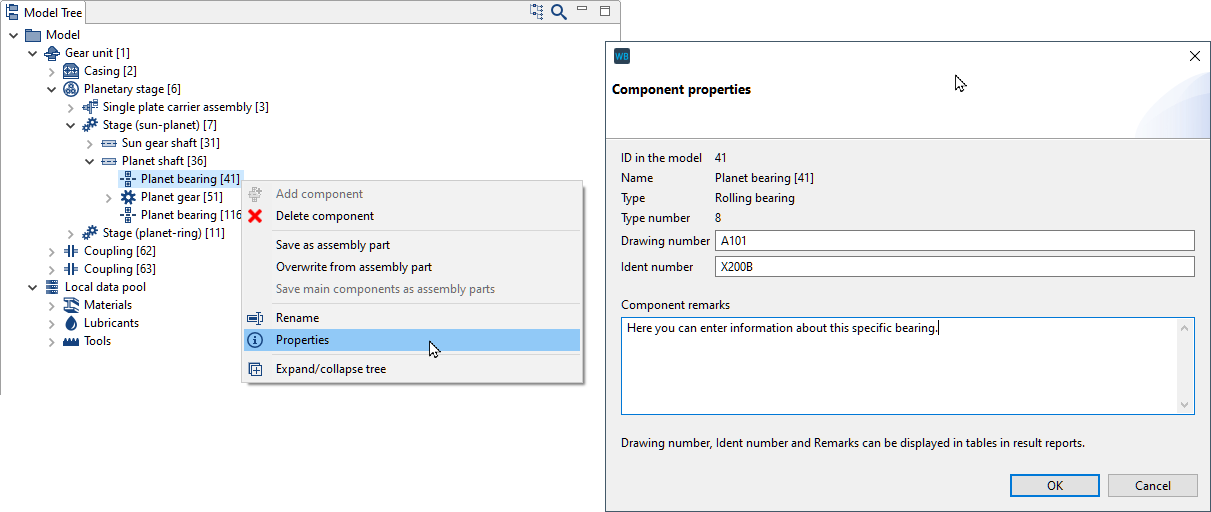Choose Overwrite from assembly part
This screenshot has width=1211, height=512.
(412, 267)
